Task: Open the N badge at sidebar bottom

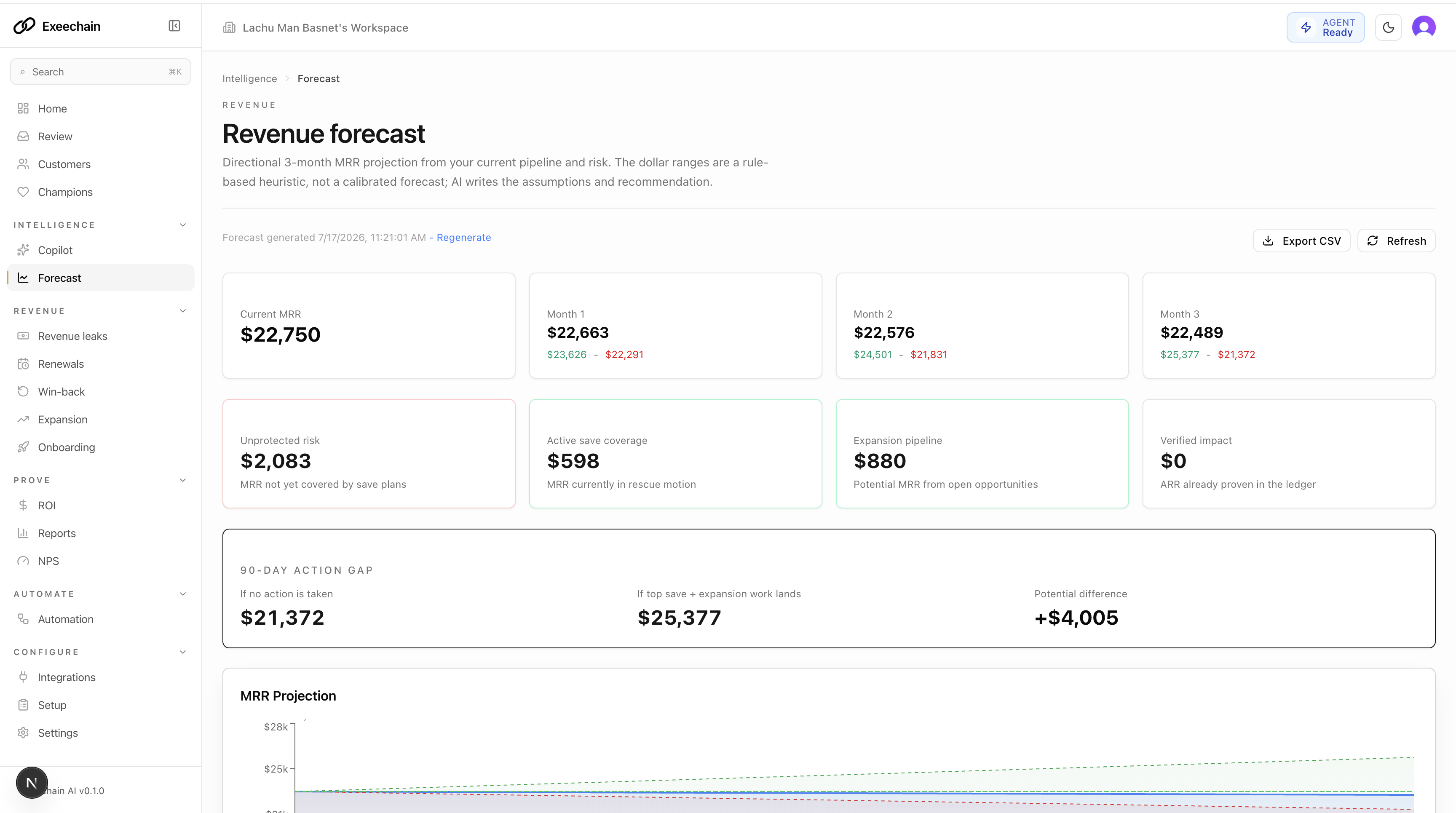Action: pos(32,783)
